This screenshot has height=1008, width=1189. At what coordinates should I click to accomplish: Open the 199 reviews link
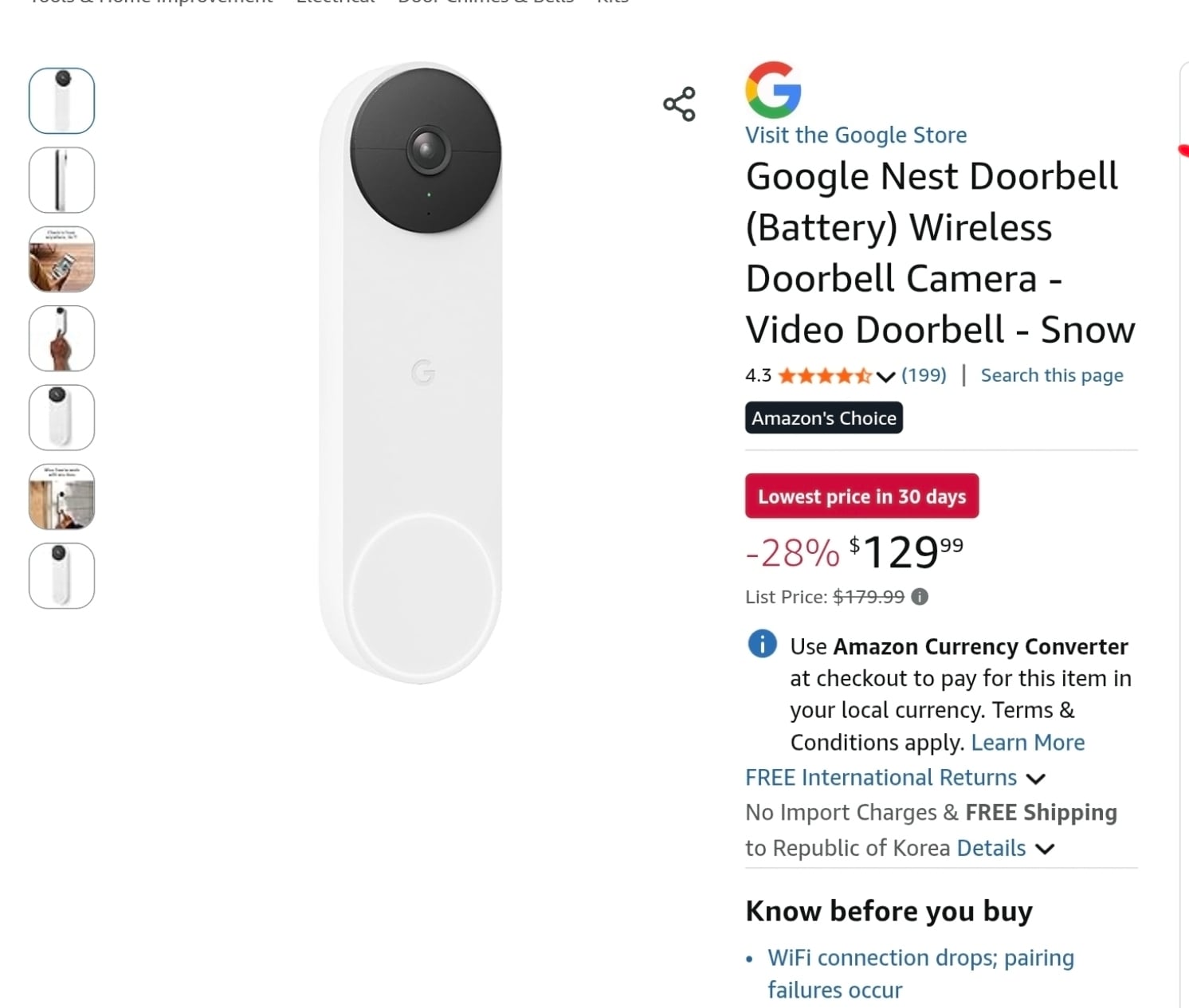click(x=924, y=375)
